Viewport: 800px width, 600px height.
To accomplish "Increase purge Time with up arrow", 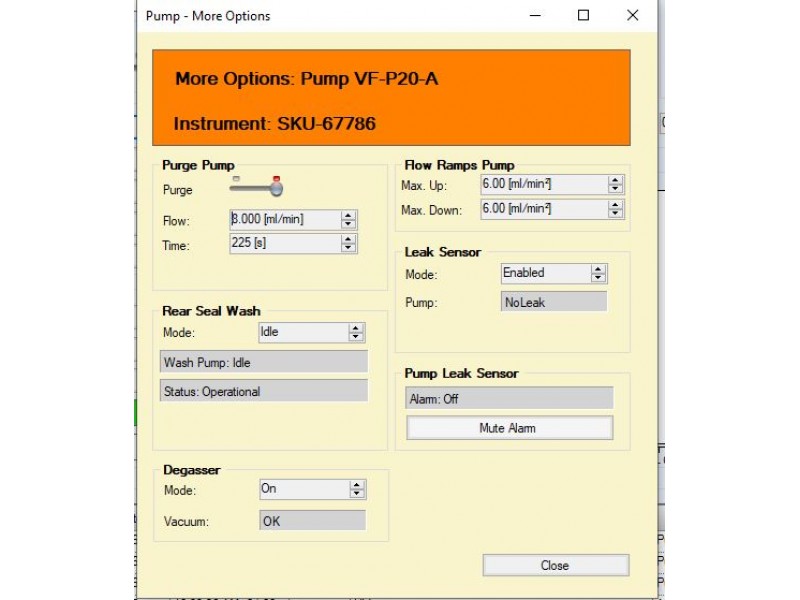I will pos(348,239).
